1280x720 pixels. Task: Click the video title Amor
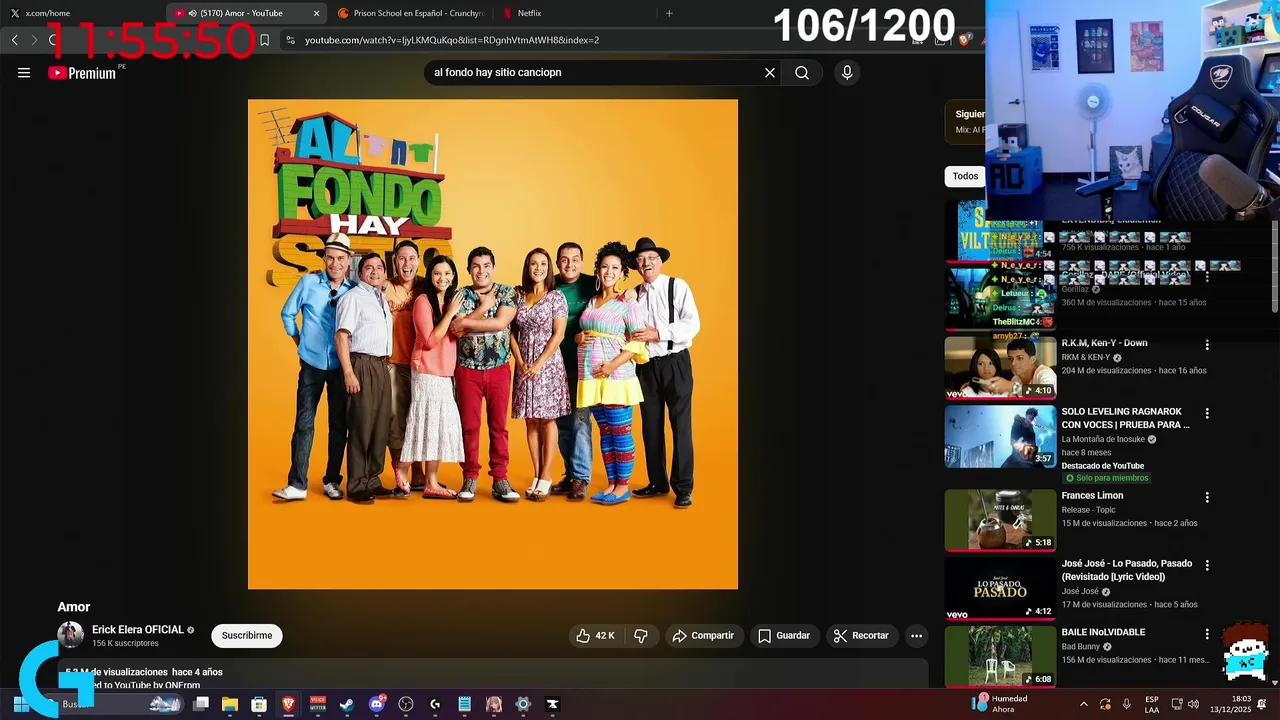point(74,607)
